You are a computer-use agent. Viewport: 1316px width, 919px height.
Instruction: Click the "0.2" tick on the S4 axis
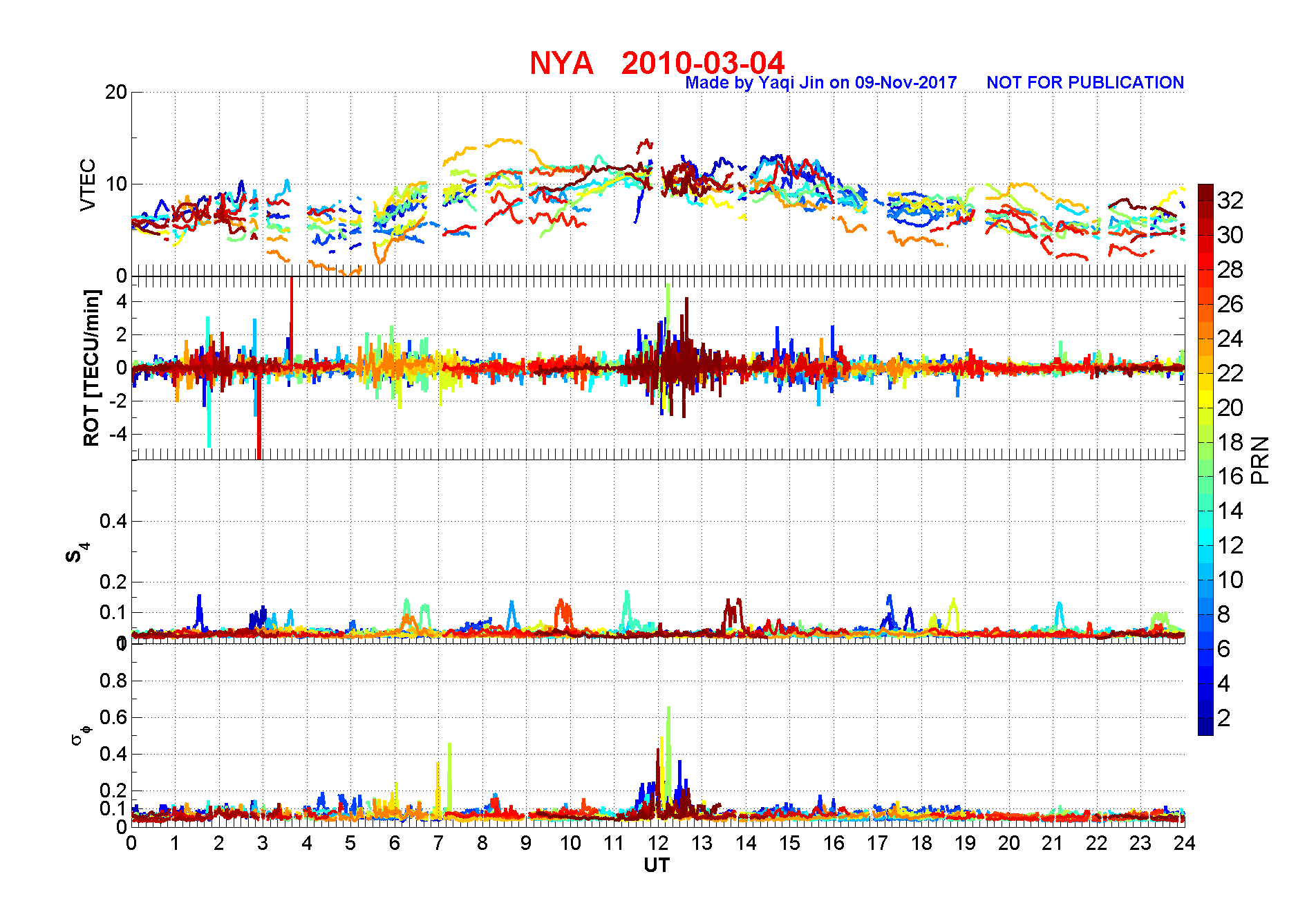pos(113,582)
